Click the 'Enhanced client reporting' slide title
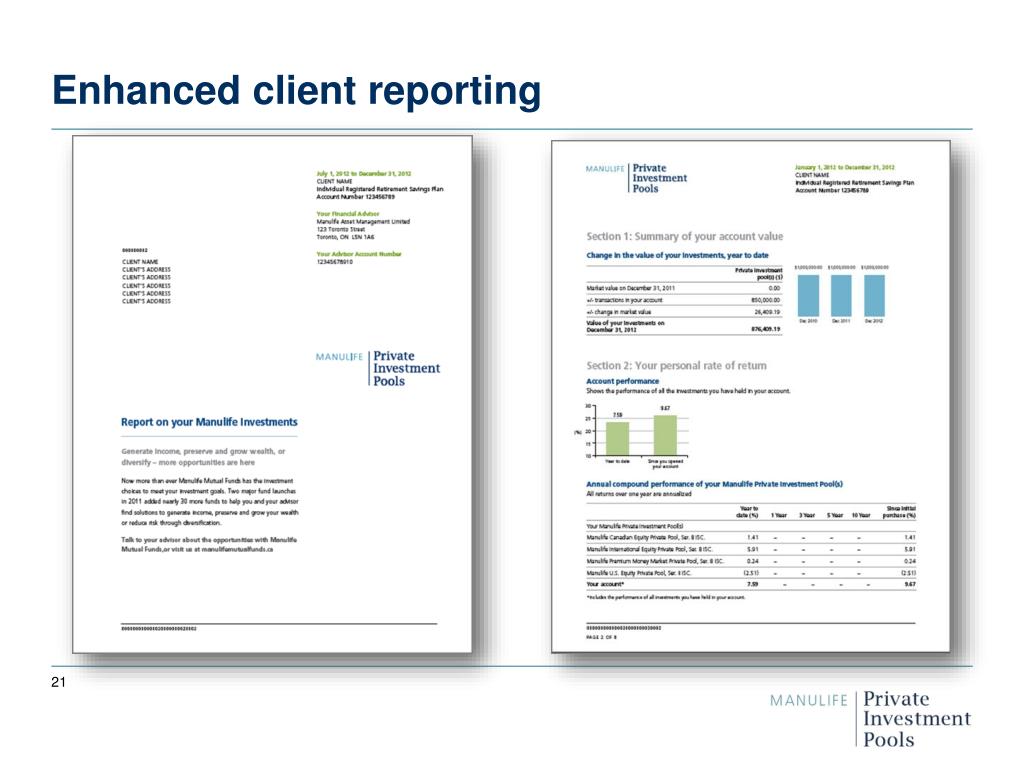Screen dimensions: 1024x768 click(x=296, y=91)
